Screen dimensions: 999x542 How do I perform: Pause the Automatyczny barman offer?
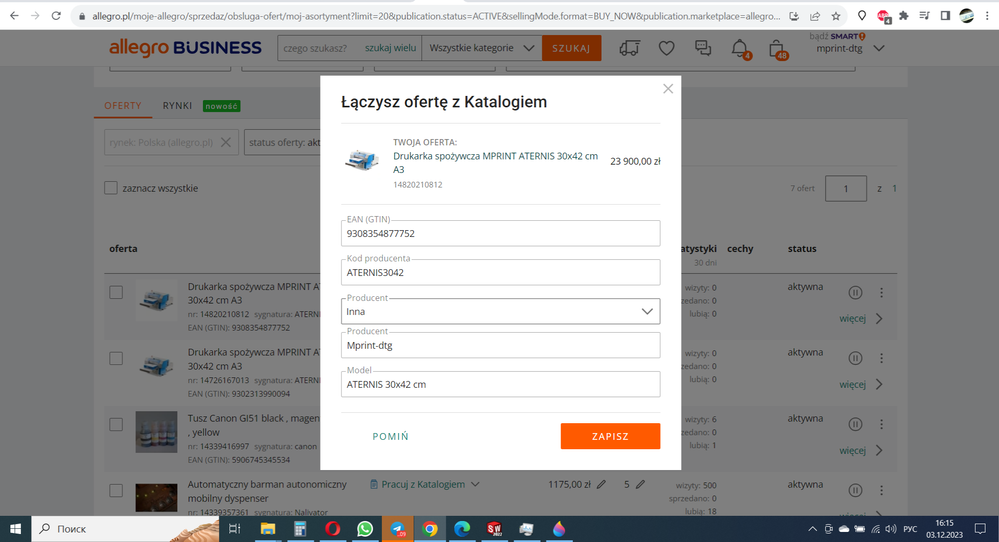855,490
